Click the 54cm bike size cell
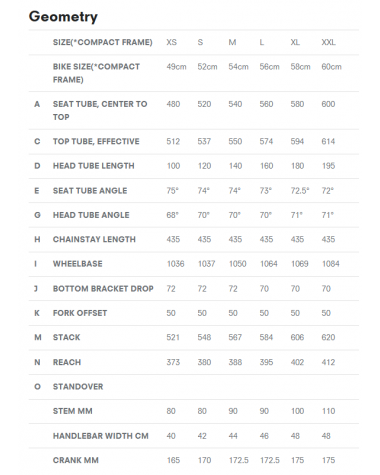The height and width of the screenshot is (475, 380). pyautogui.click(x=238, y=67)
